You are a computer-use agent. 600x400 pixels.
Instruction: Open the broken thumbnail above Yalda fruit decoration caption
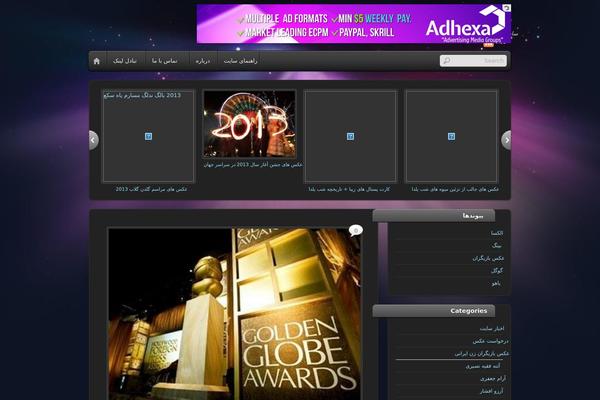(x=452, y=136)
